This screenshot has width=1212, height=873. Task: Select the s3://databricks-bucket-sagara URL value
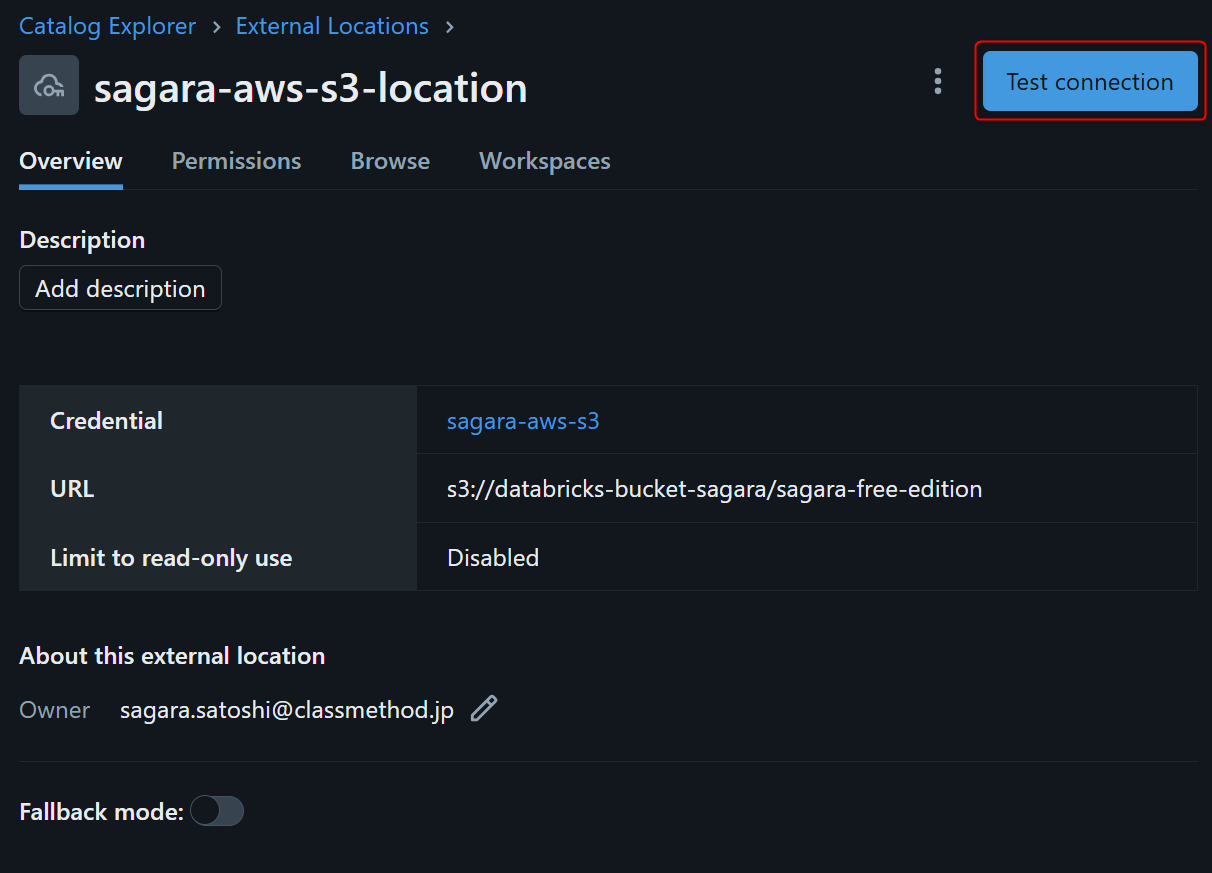coord(714,489)
